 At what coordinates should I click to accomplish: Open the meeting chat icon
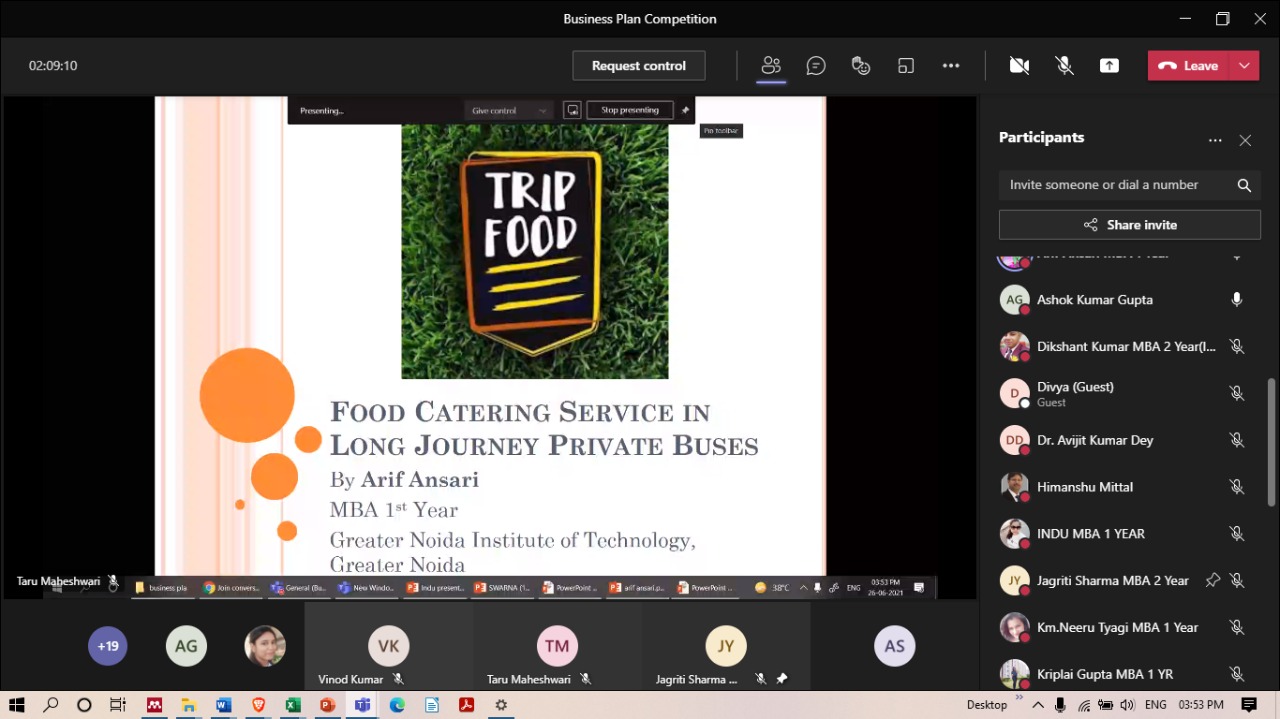(x=816, y=66)
